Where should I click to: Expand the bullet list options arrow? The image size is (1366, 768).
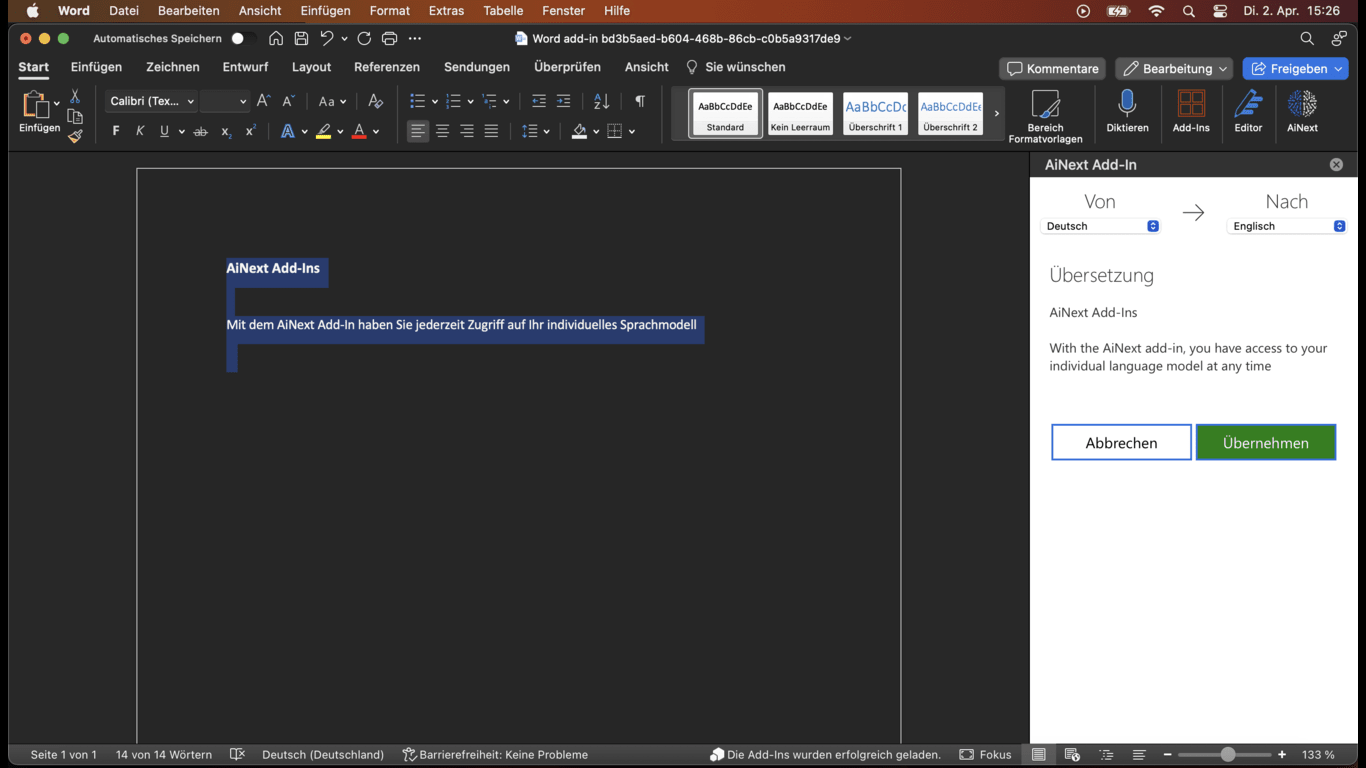pos(435,102)
